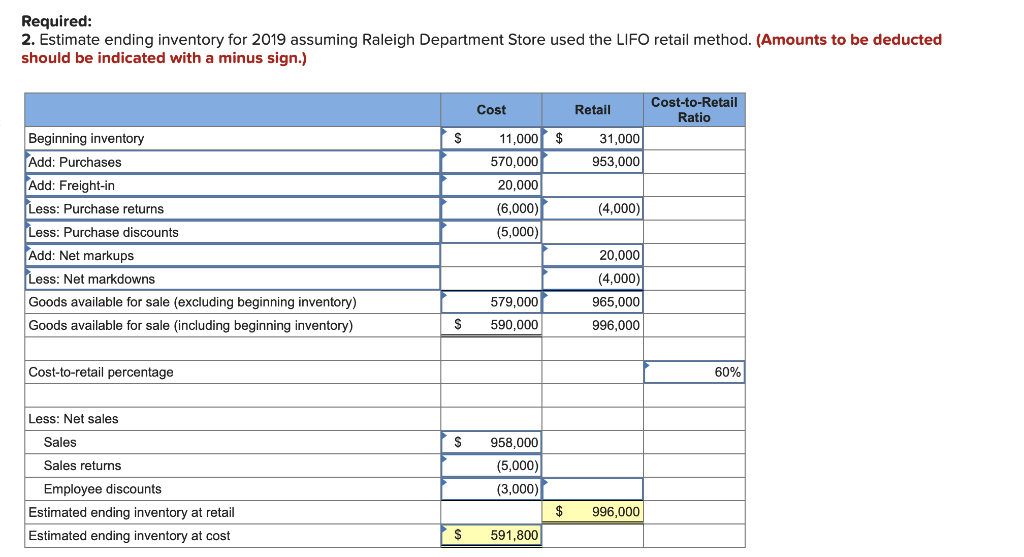The image size is (1024, 557).
Task: Select the Cost column header
Action: click(x=491, y=110)
